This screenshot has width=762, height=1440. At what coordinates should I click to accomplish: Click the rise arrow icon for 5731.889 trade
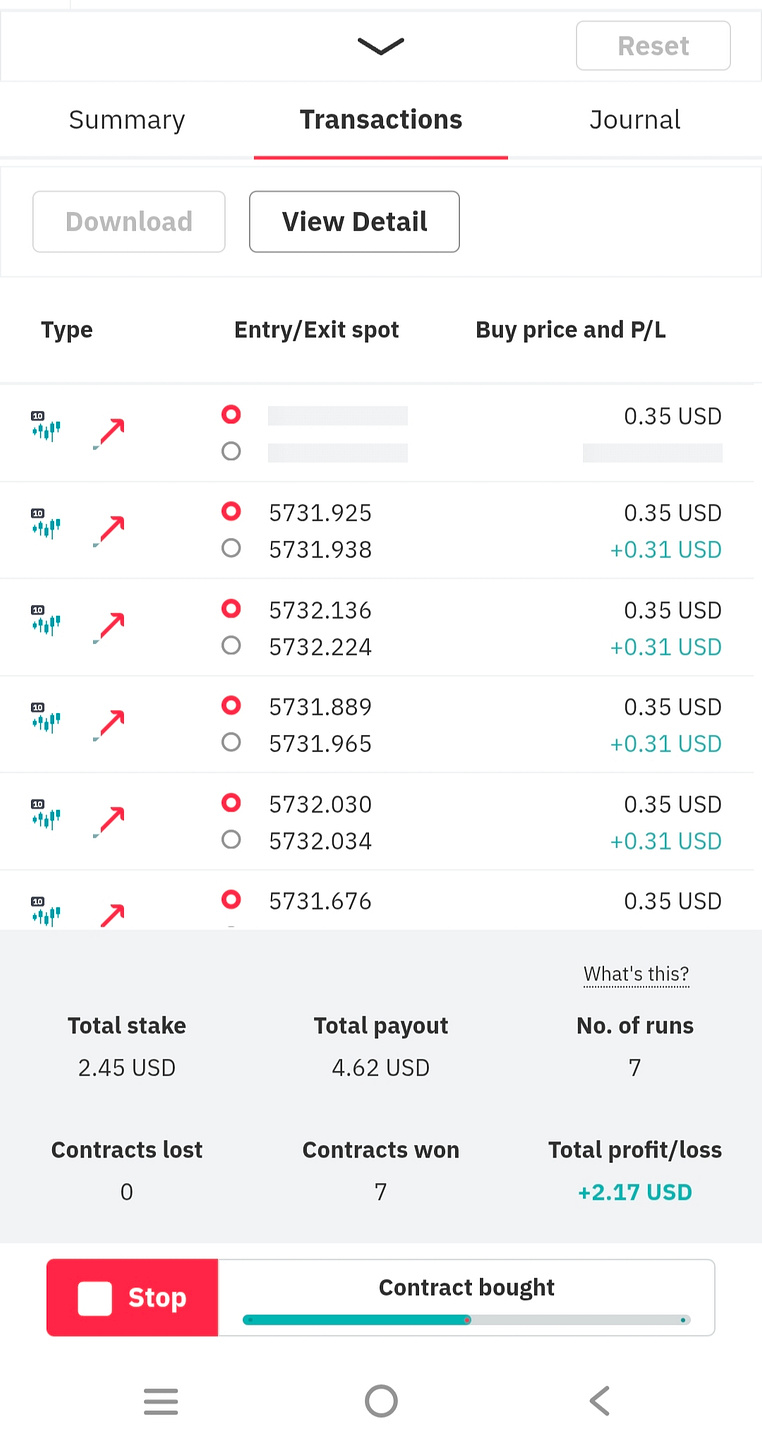point(109,725)
